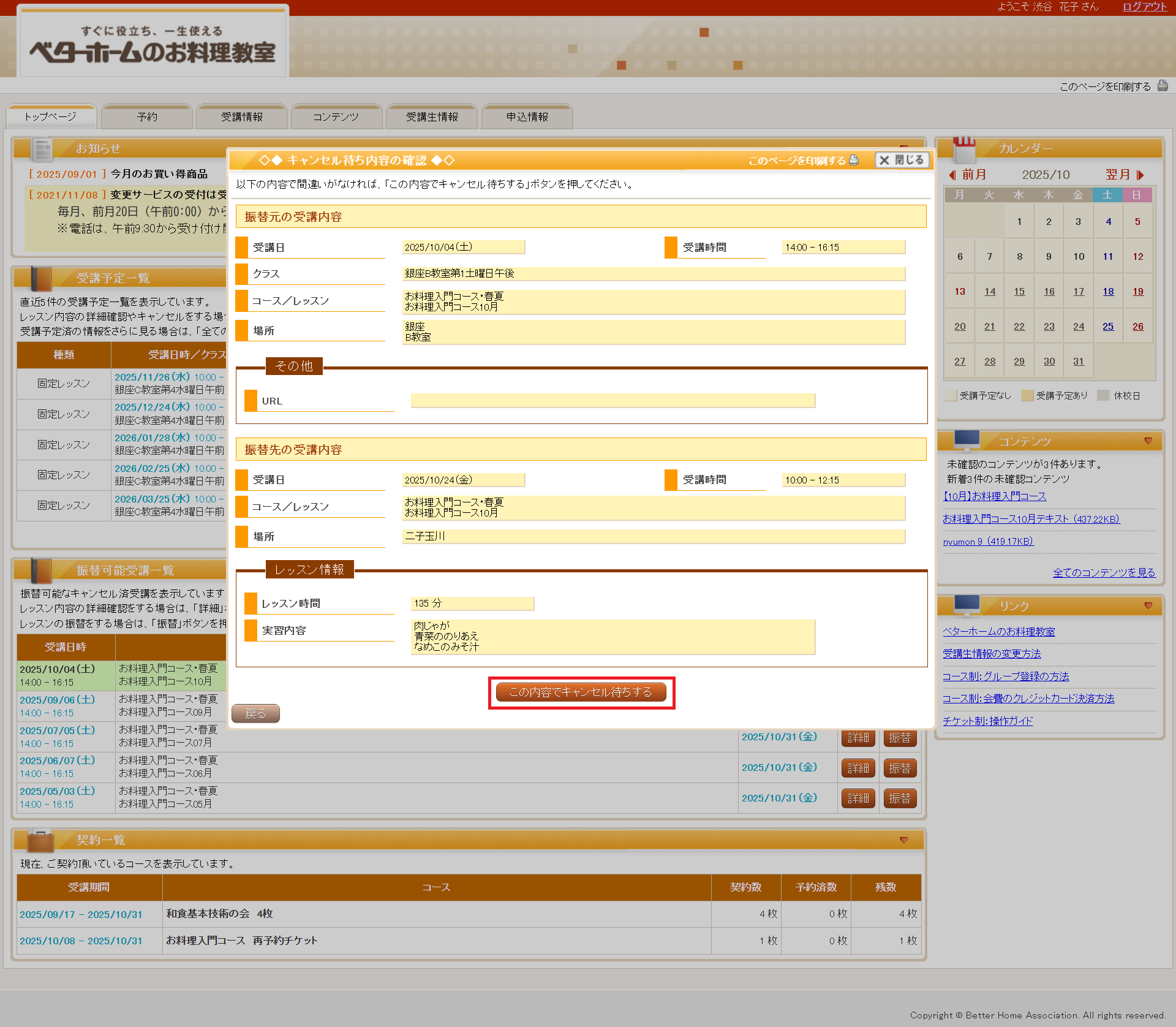Click the ログアウト link
Viewport: 1176px width, 1027px height.
point(1144,7)
